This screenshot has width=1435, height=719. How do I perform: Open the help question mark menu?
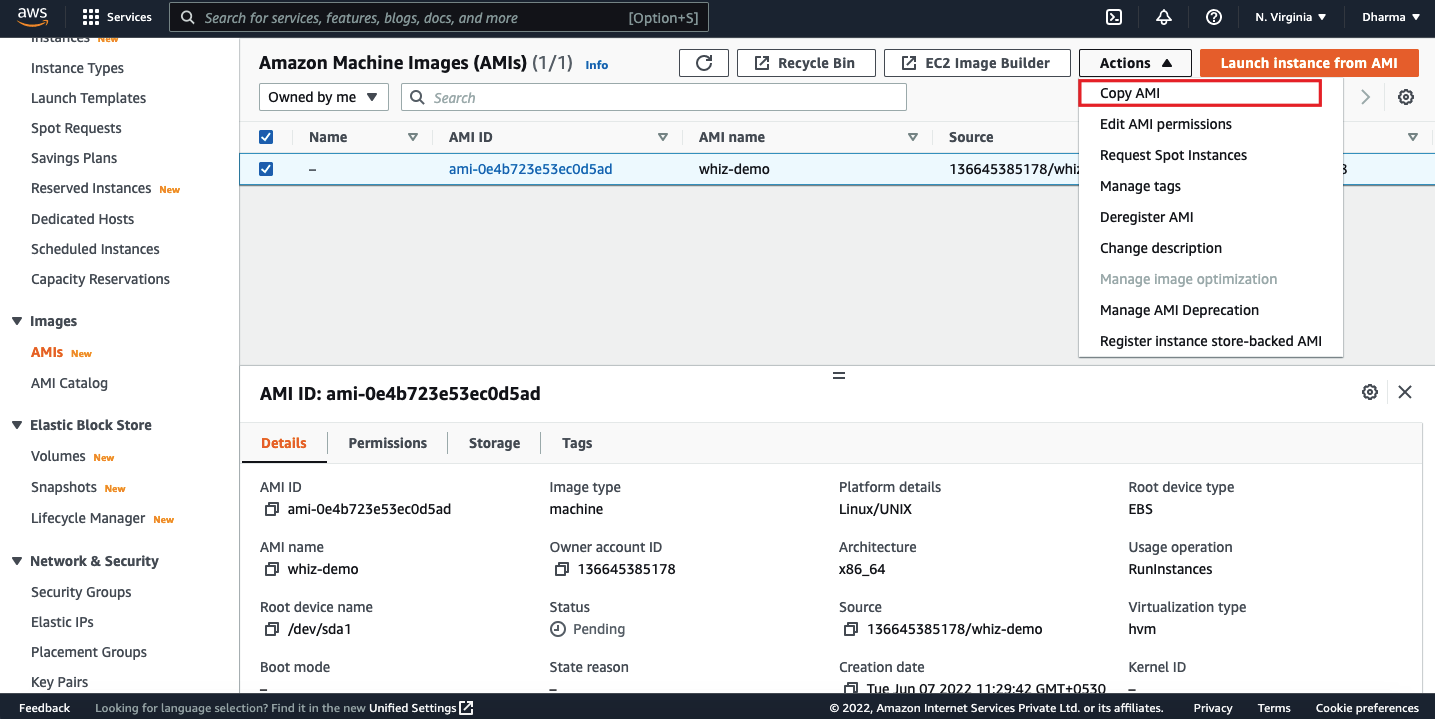click(x=1214, y=17)
